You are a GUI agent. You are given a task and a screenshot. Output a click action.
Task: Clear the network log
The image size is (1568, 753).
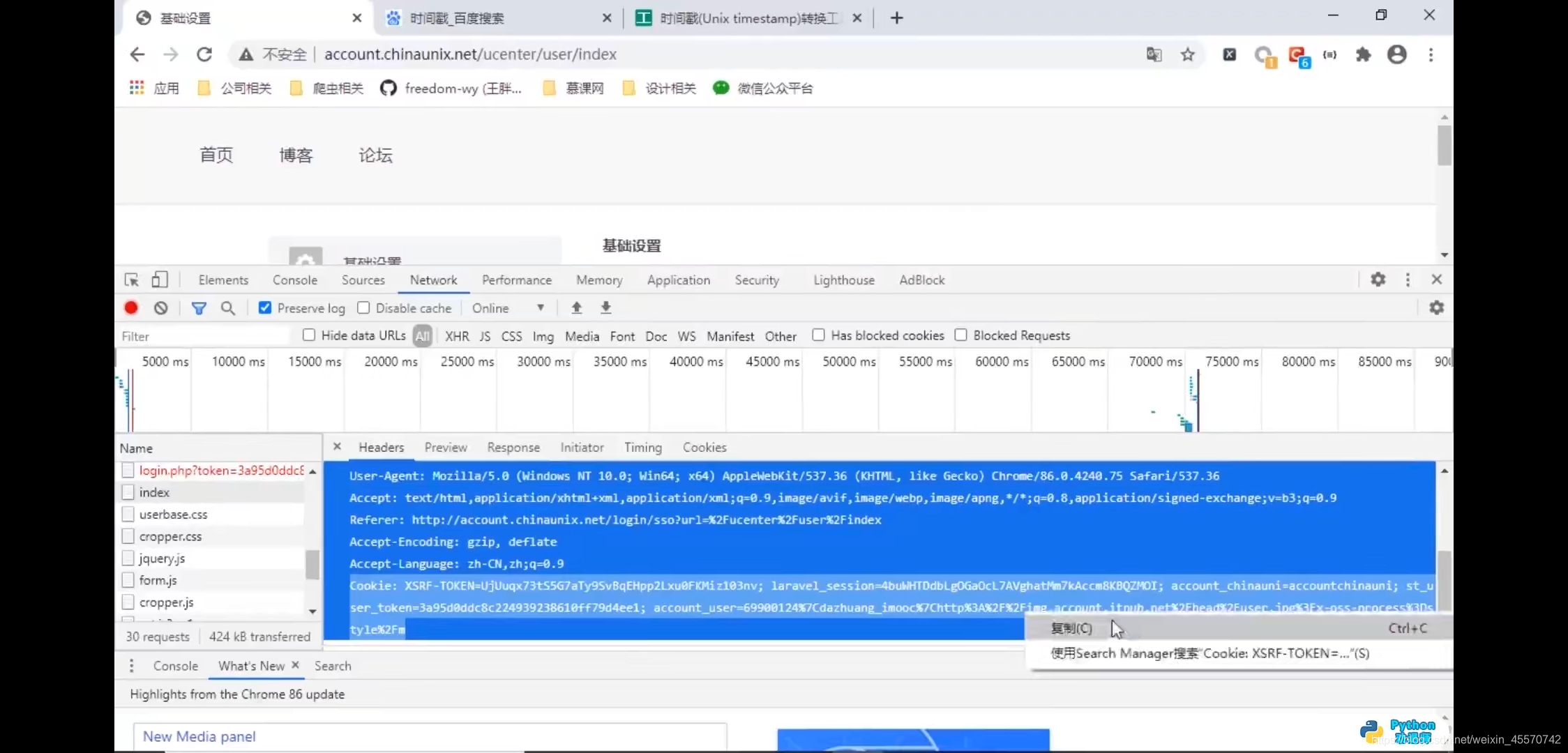[x=161, y=307]
